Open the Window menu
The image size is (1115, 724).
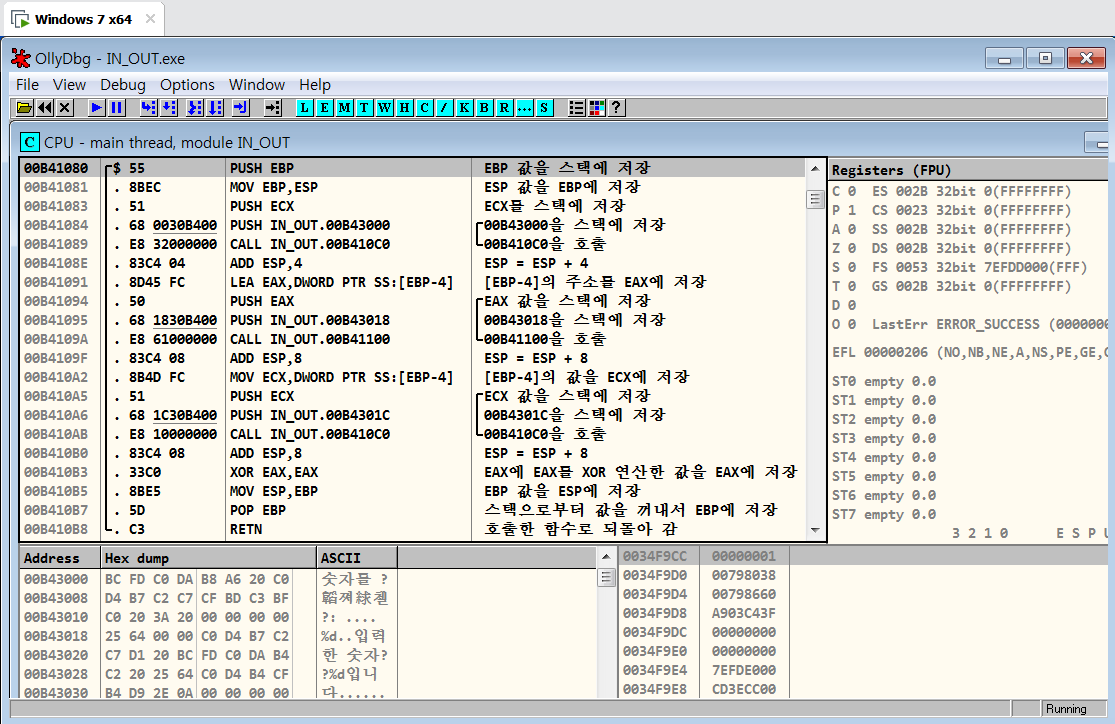click(257, 85)
